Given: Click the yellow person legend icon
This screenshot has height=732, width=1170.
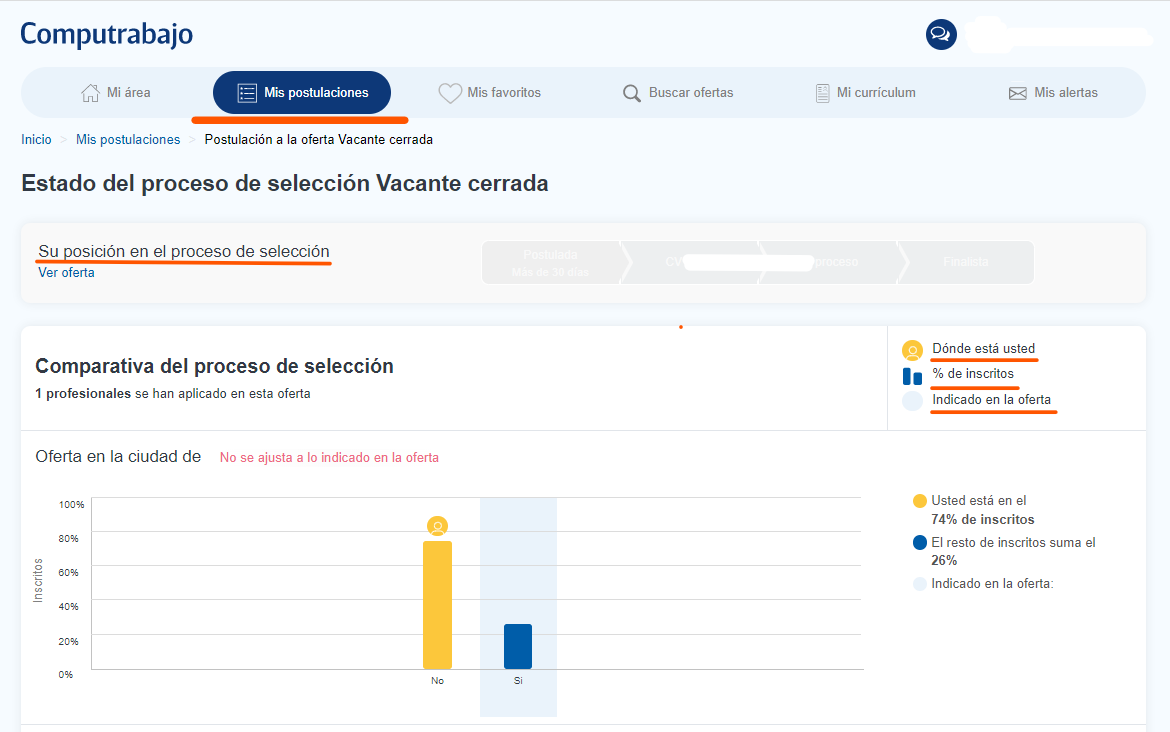Looking at the screenshot, I should 912,350.
